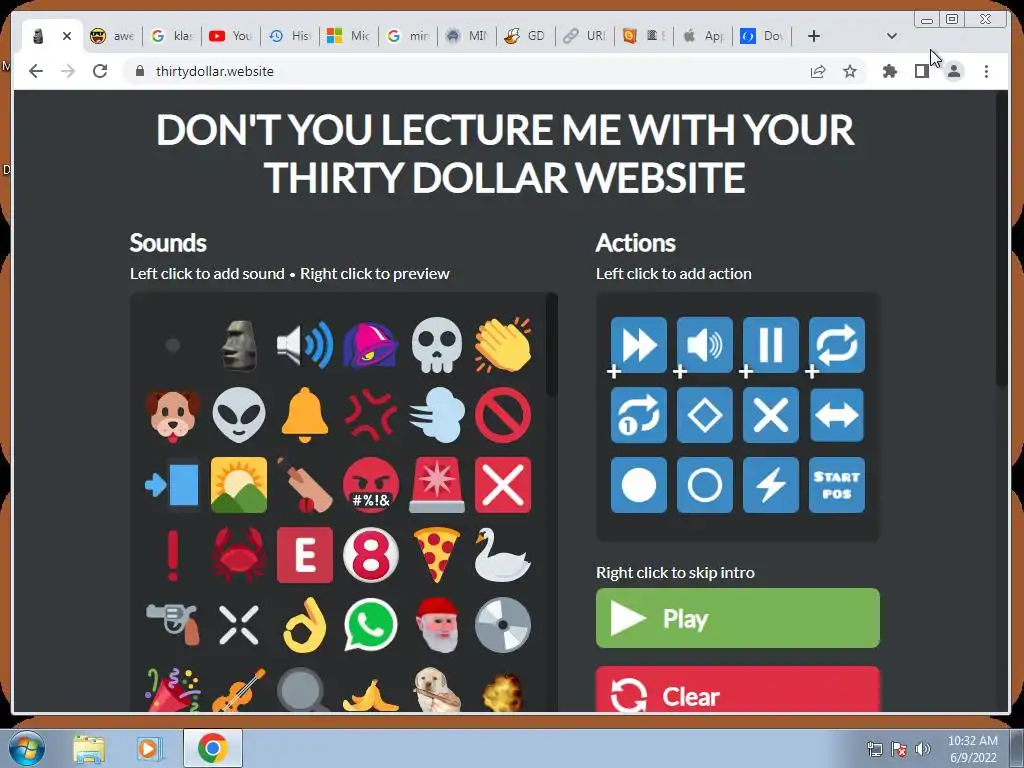The width and height of the screenshot is (1024, 768).
Task: Add the red siren light sound
Action: tap(437, 485)
